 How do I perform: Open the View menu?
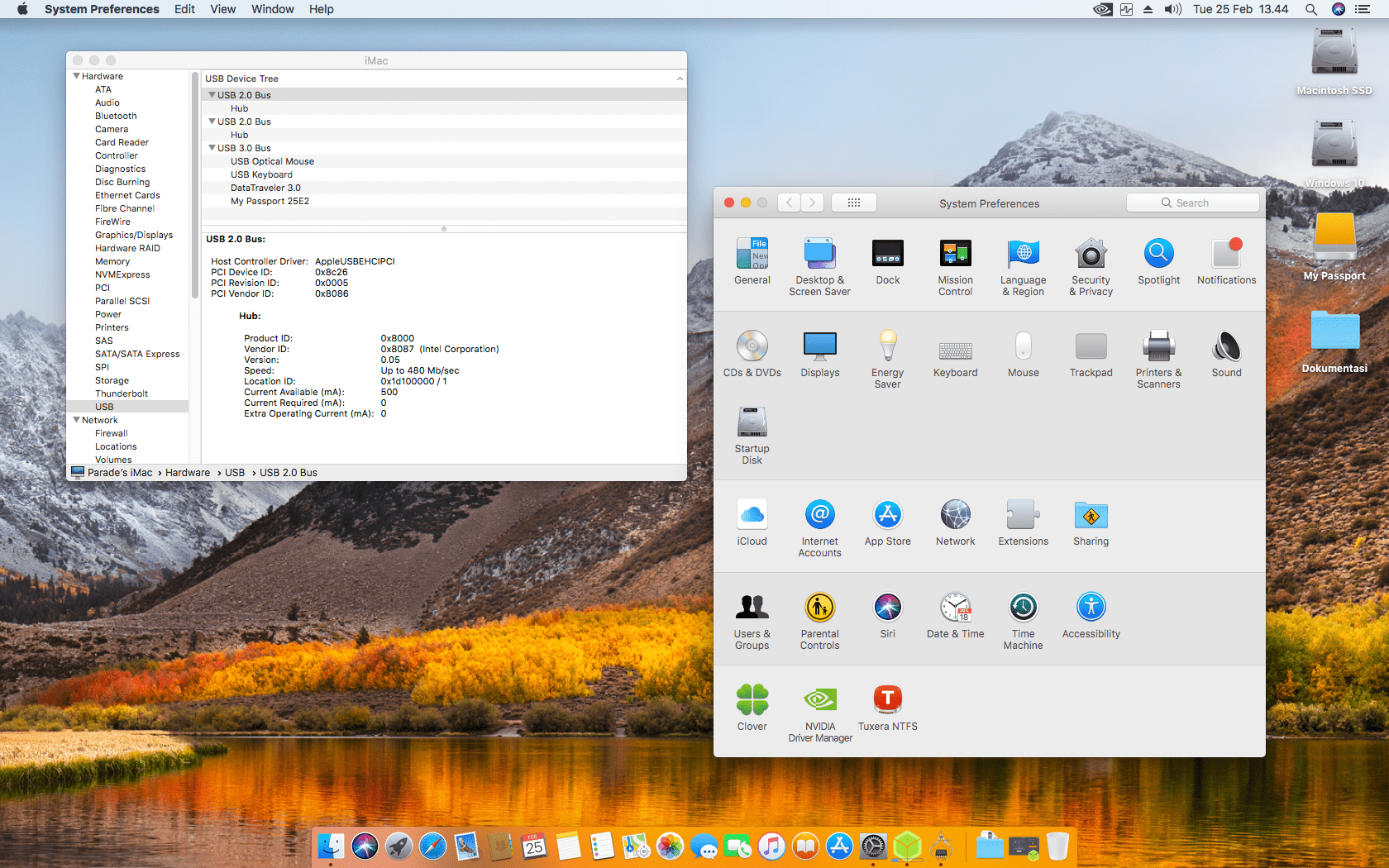[222, 9]
